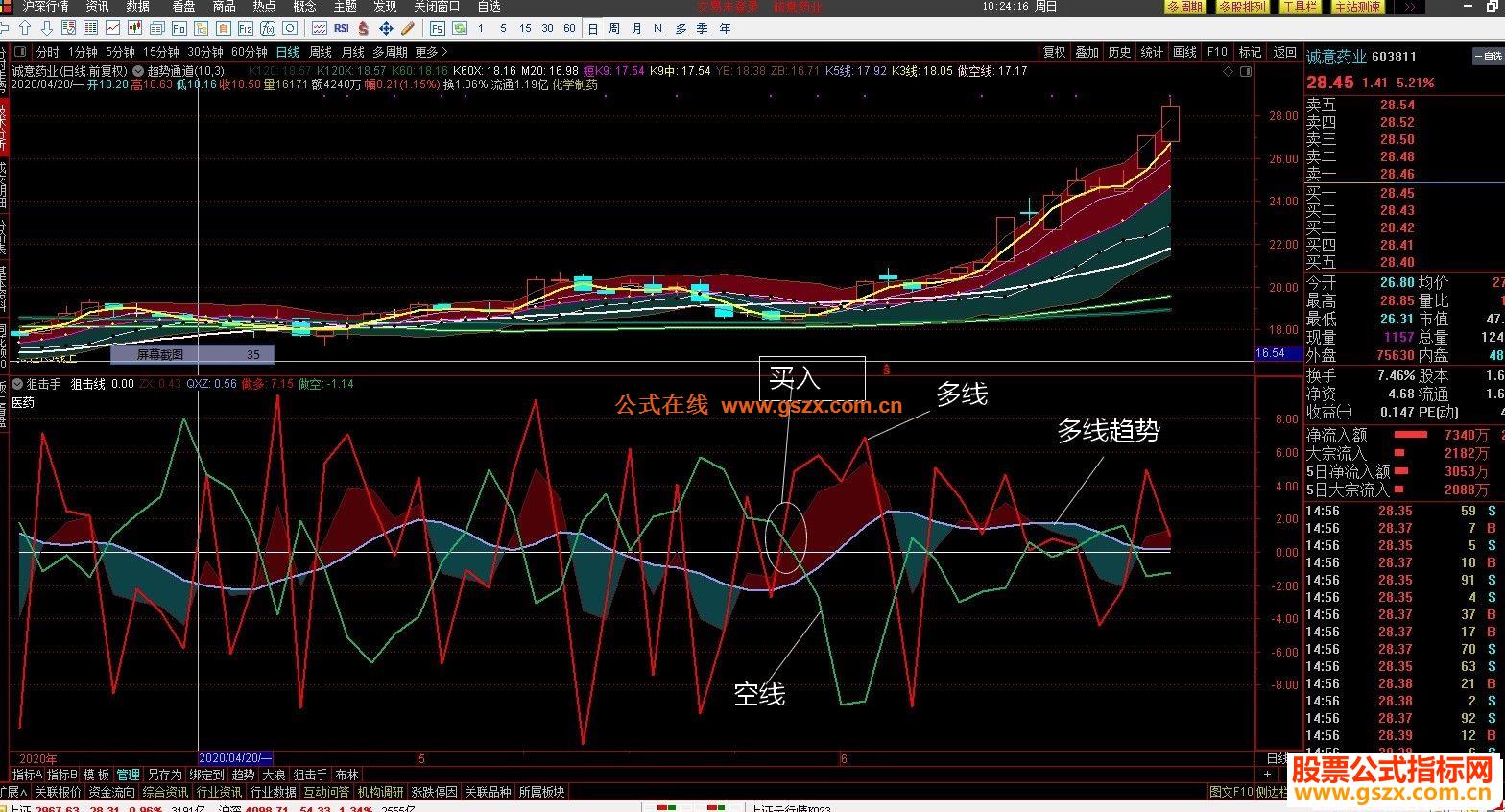Switch to 季 quarterly period button
This screenshot has width=1505, height=812.
click(x=703, y=29)
